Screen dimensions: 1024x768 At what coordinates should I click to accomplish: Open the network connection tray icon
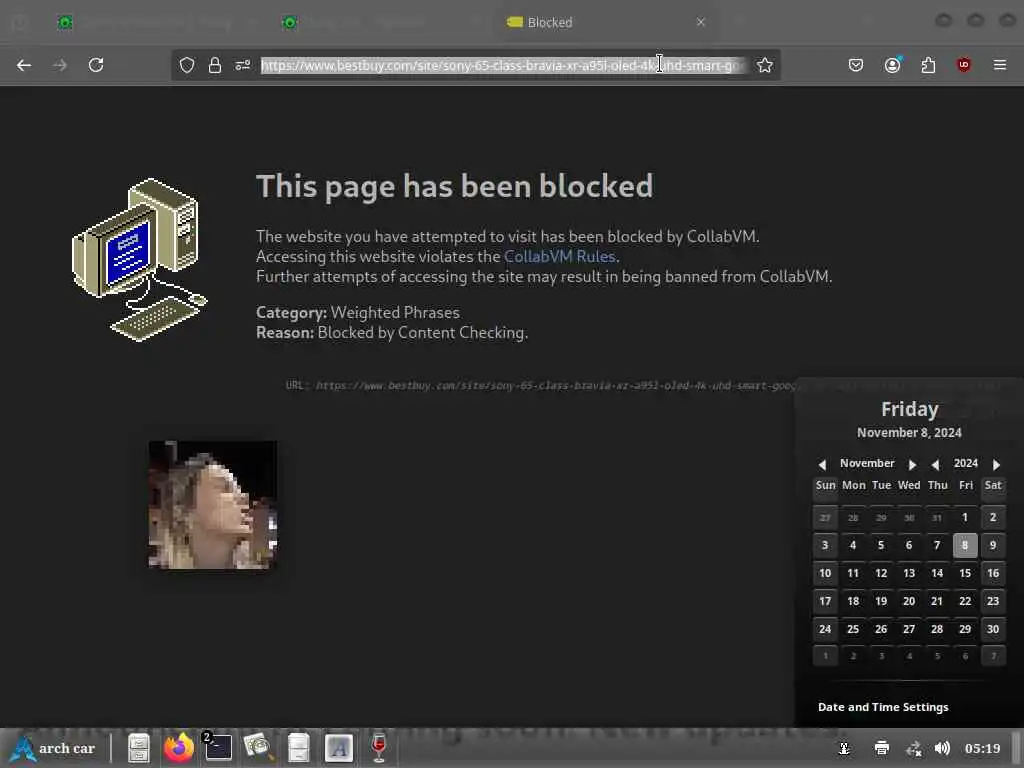click(x=914, y=748)
